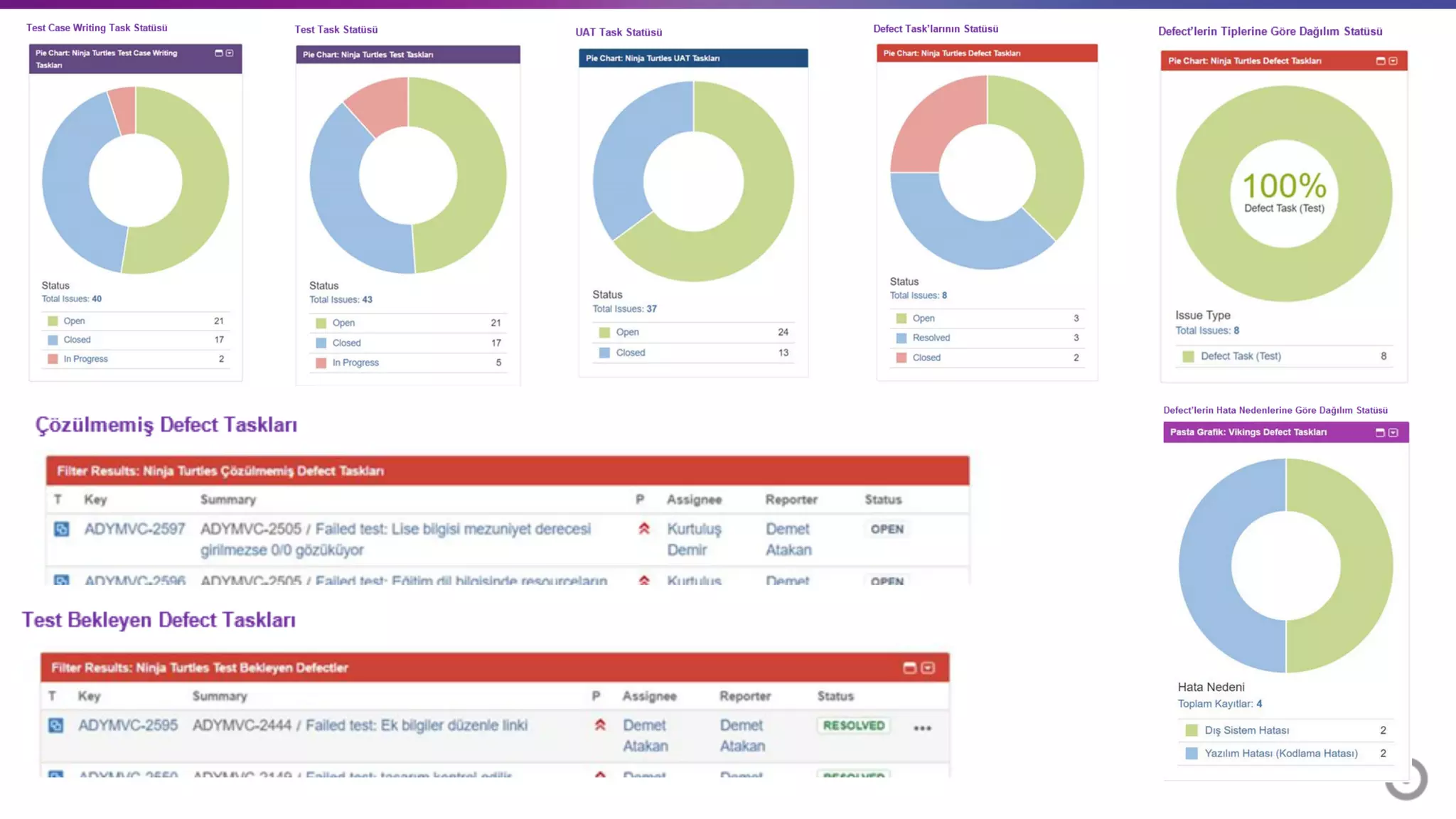Click issue type icon of ADYMVC-2597
This screenshot has width=1456, height=819.
click(x=62, y=529)
